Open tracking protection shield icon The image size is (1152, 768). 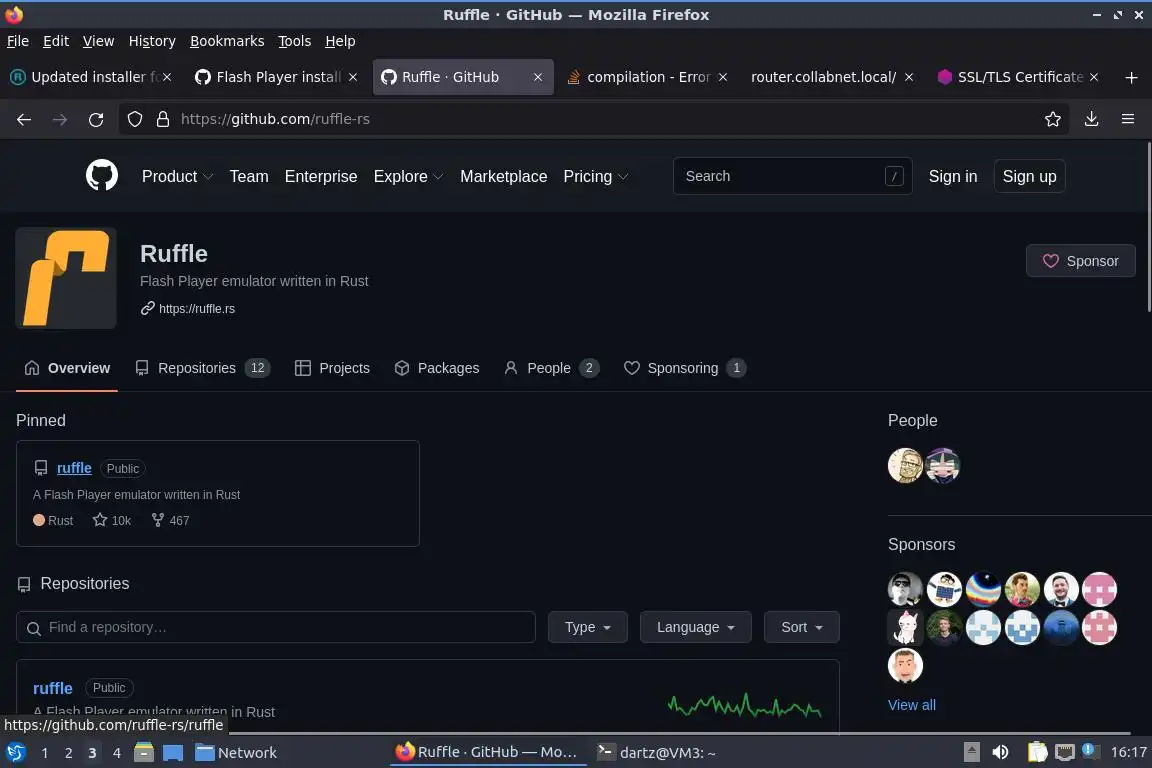click(x=134, y=119)
